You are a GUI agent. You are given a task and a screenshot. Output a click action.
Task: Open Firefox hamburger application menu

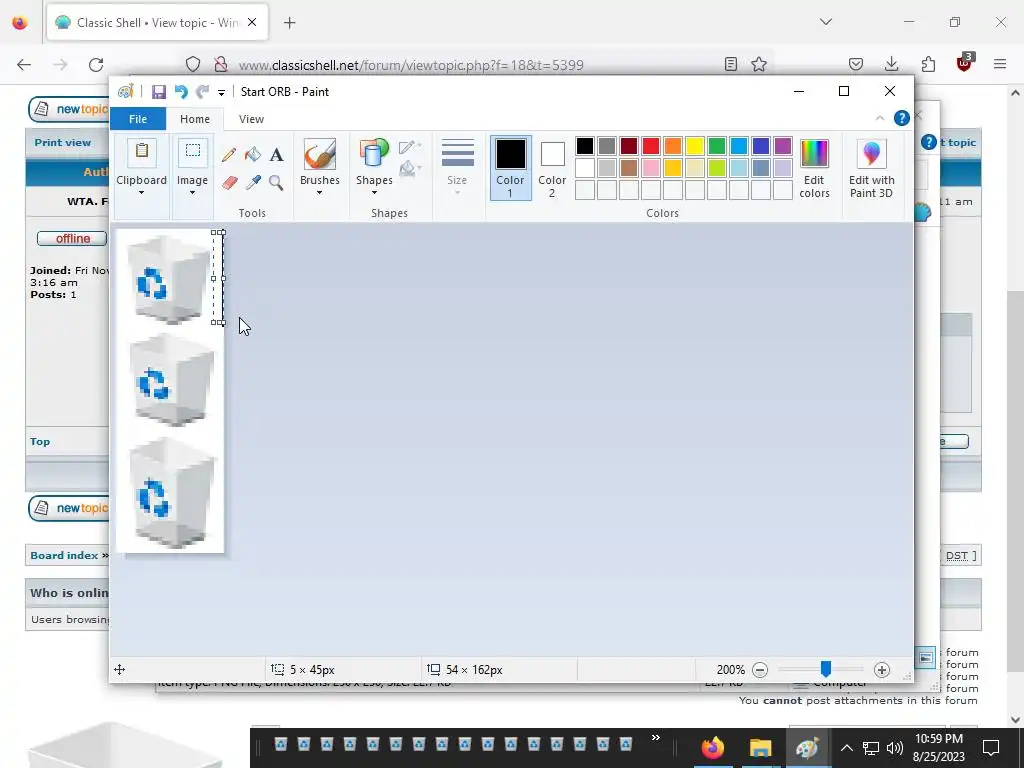(1000, 64)
